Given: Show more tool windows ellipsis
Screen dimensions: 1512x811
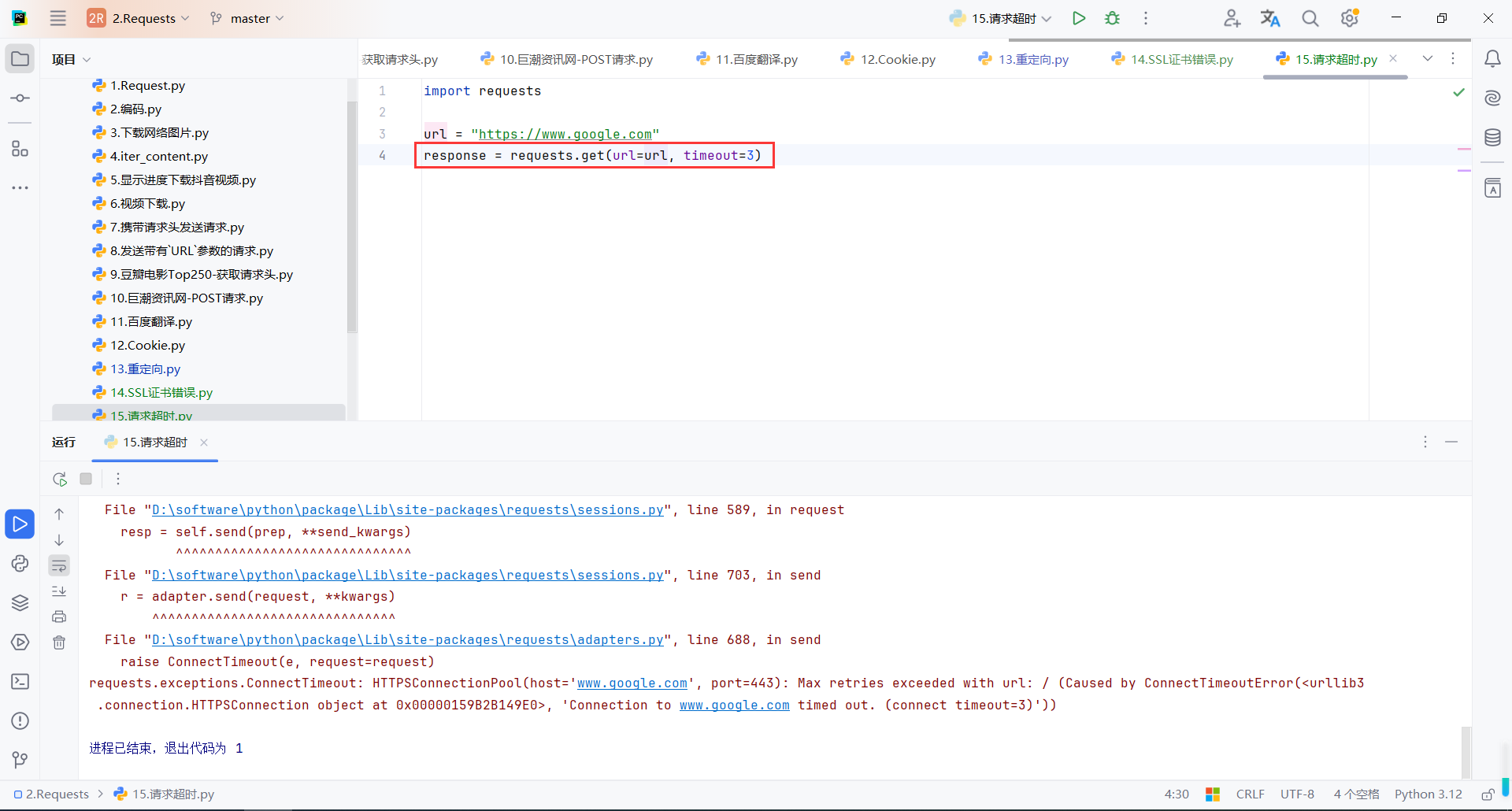Looking at the screenshot, I should tap(20, 188).
